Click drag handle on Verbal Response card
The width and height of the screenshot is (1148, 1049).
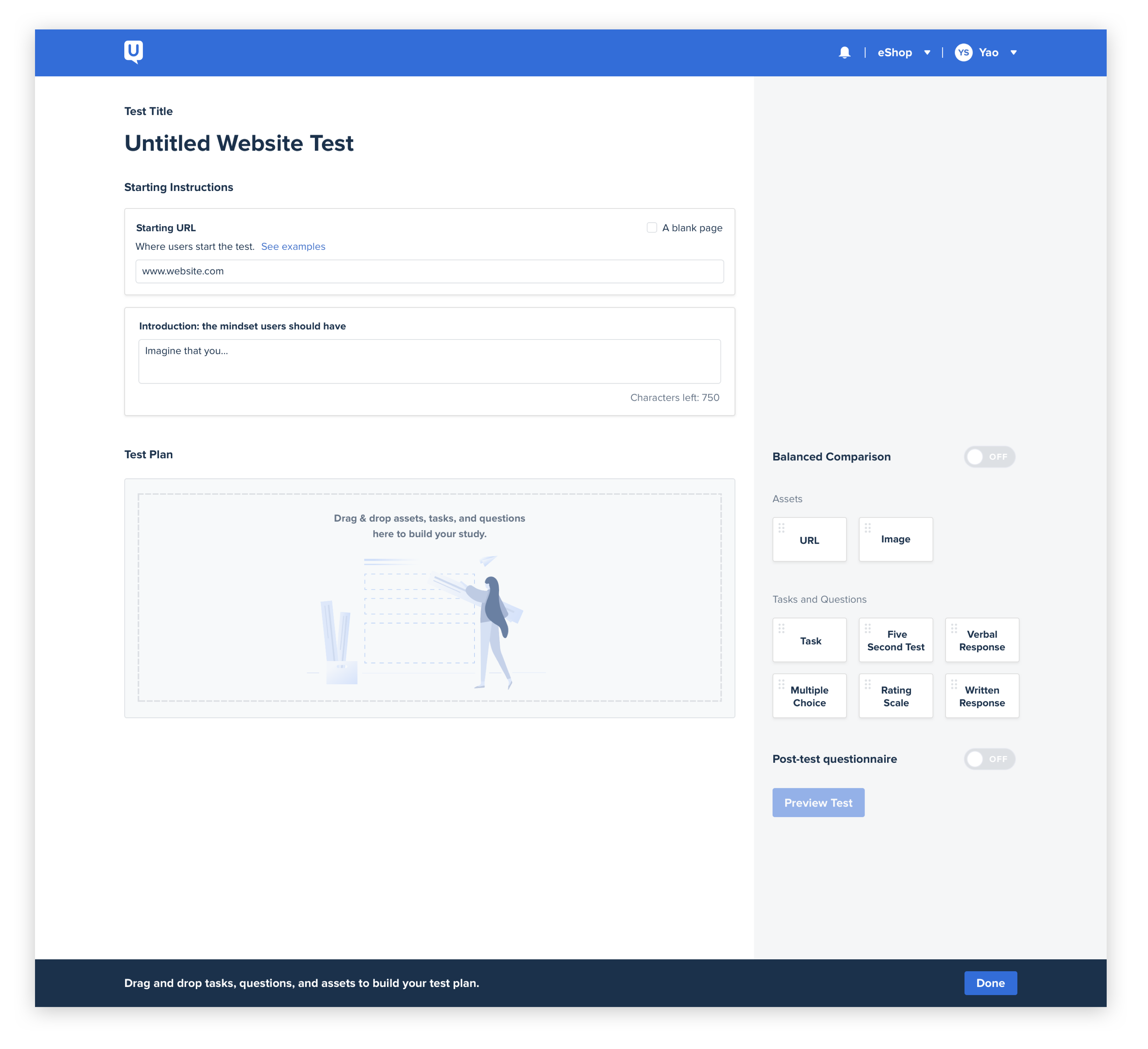click(954, 628)
